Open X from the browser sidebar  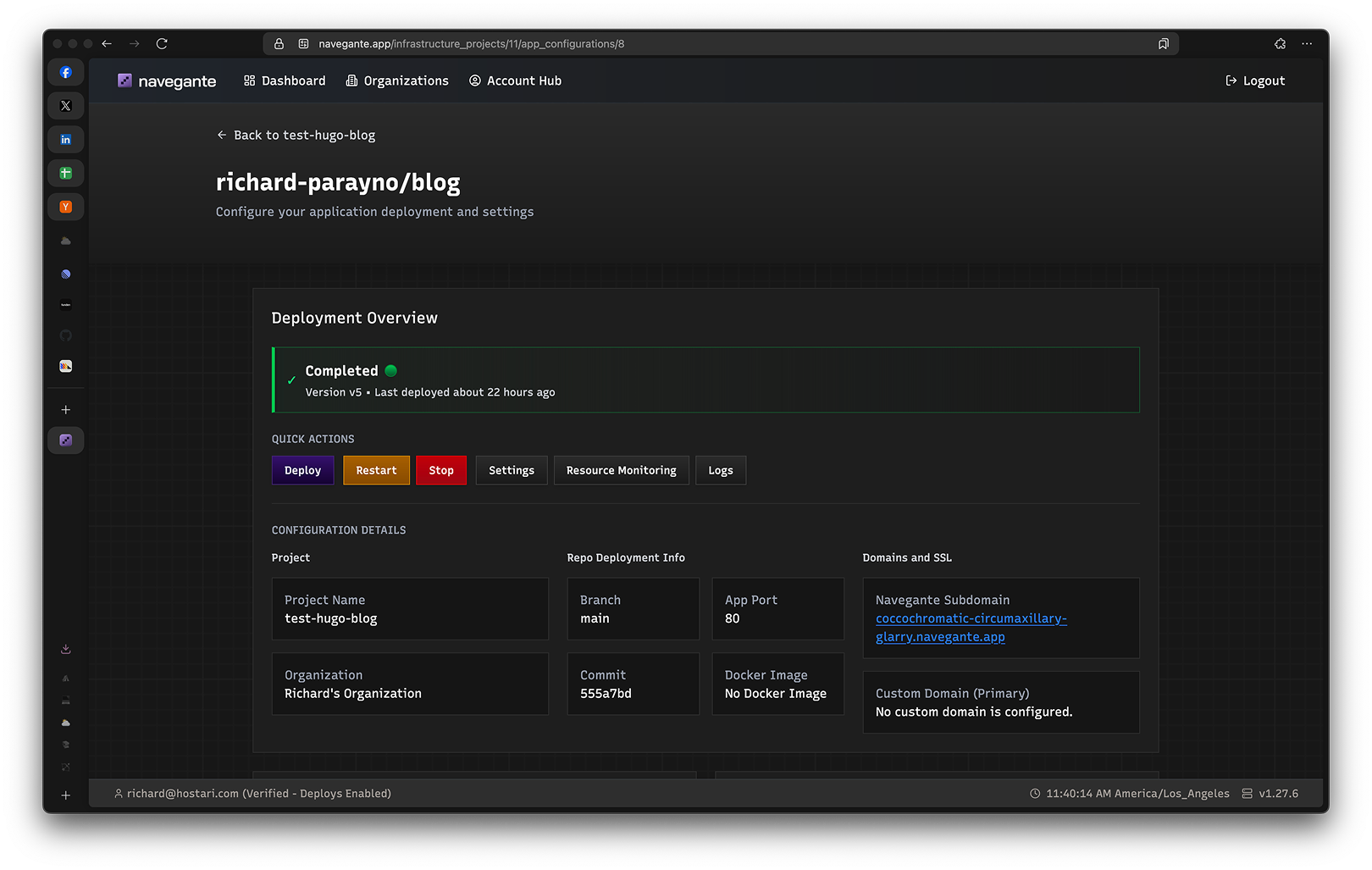point(65,105)
